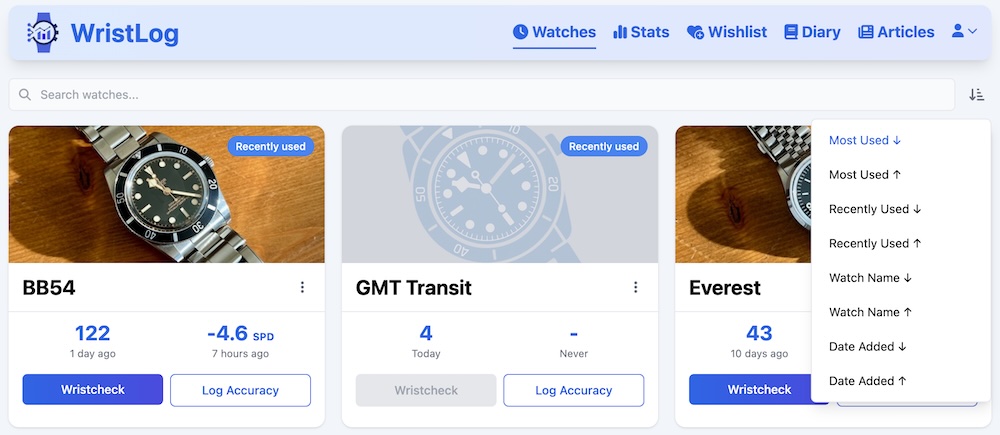1000x435 pixels.
Task: Open the Wishlist tab
Action: [727, 32]
